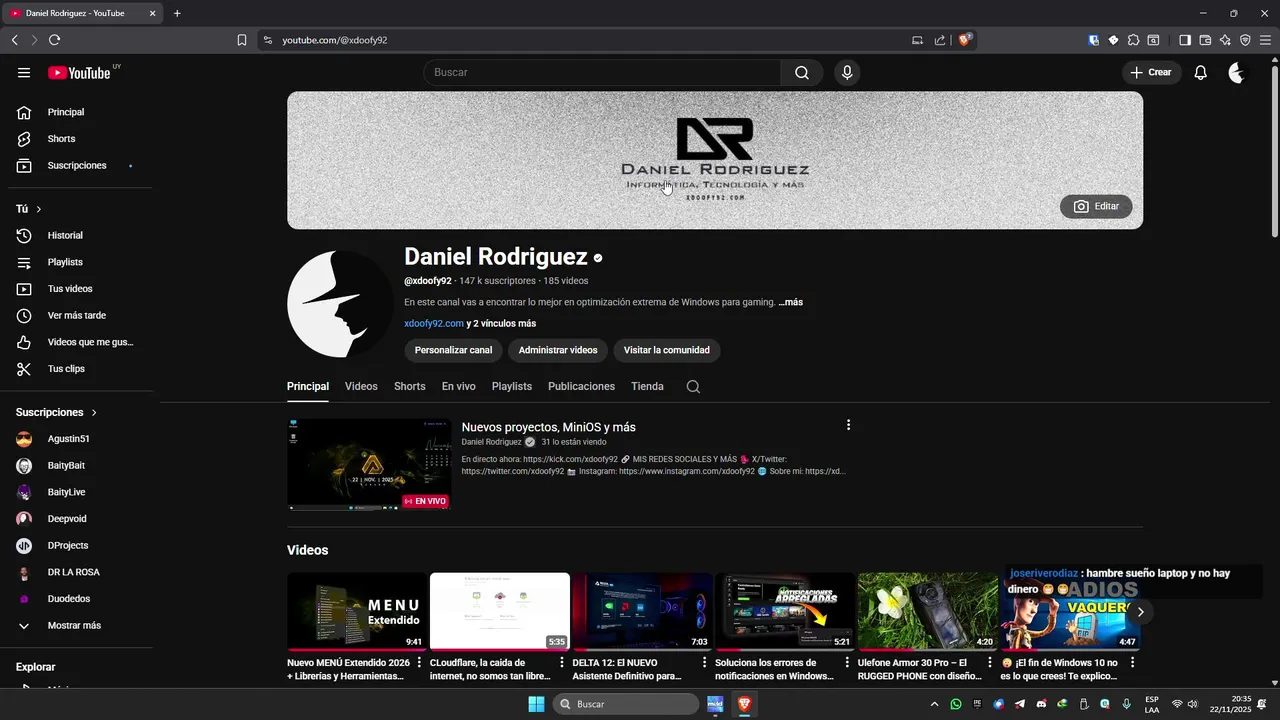Image resolution: width=1280 pixels, height=720 pixels.
Task: Open options for DELTA 12 video
Action: [x=704, y=662]
